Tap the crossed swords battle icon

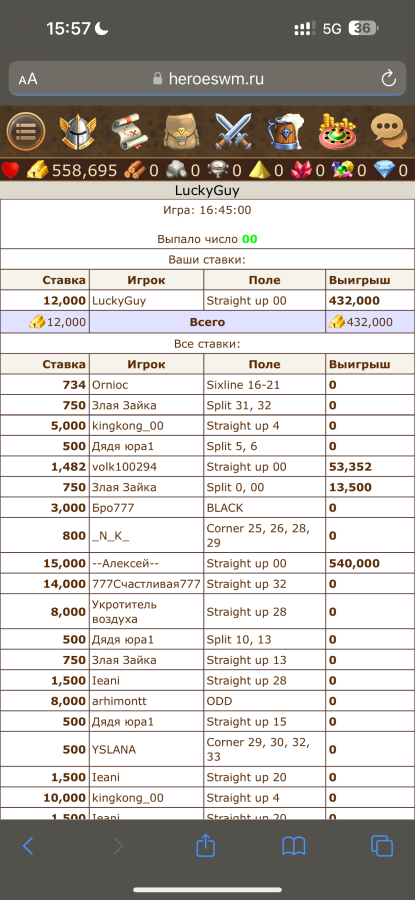(233, 131)
